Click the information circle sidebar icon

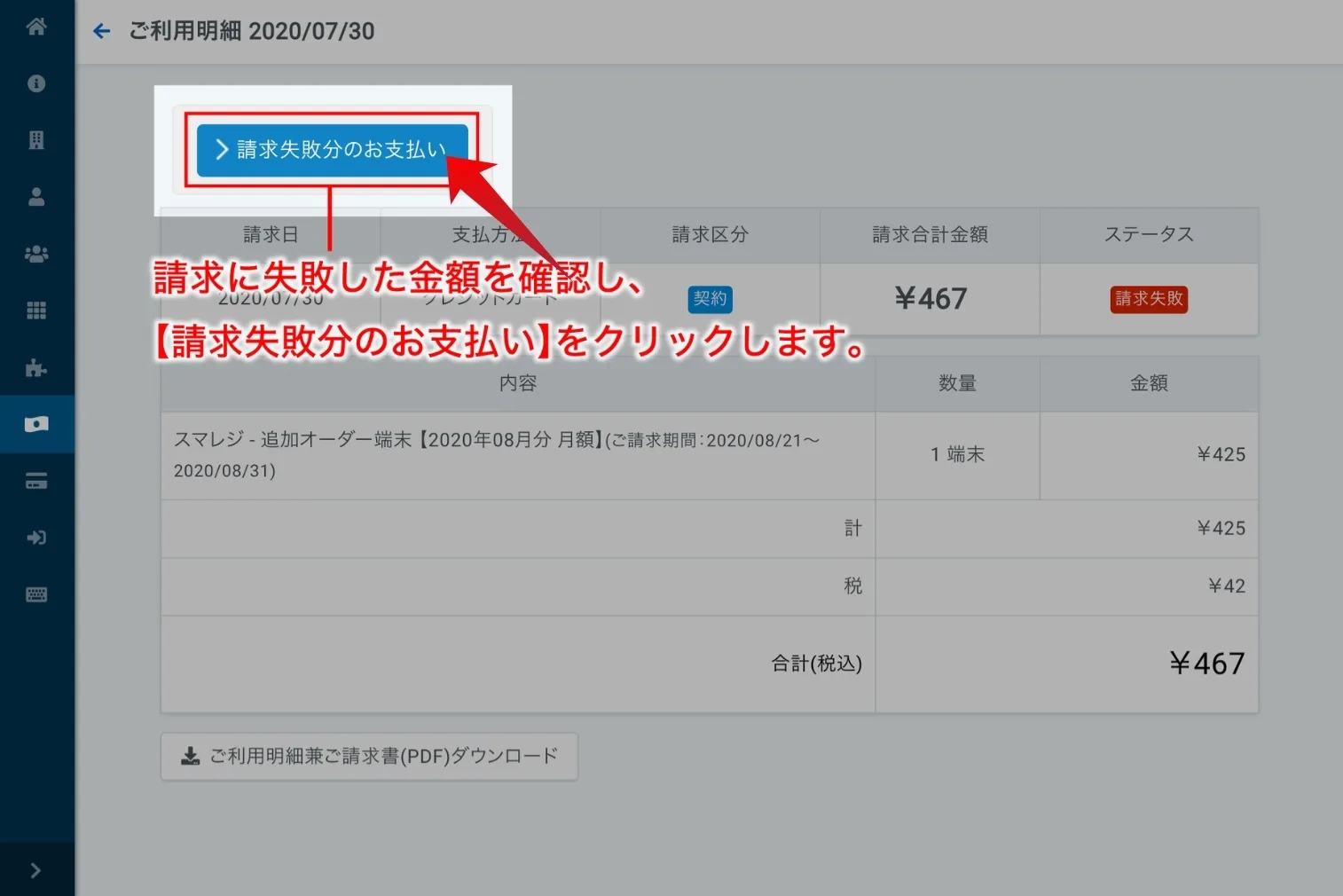pos(36,83)
